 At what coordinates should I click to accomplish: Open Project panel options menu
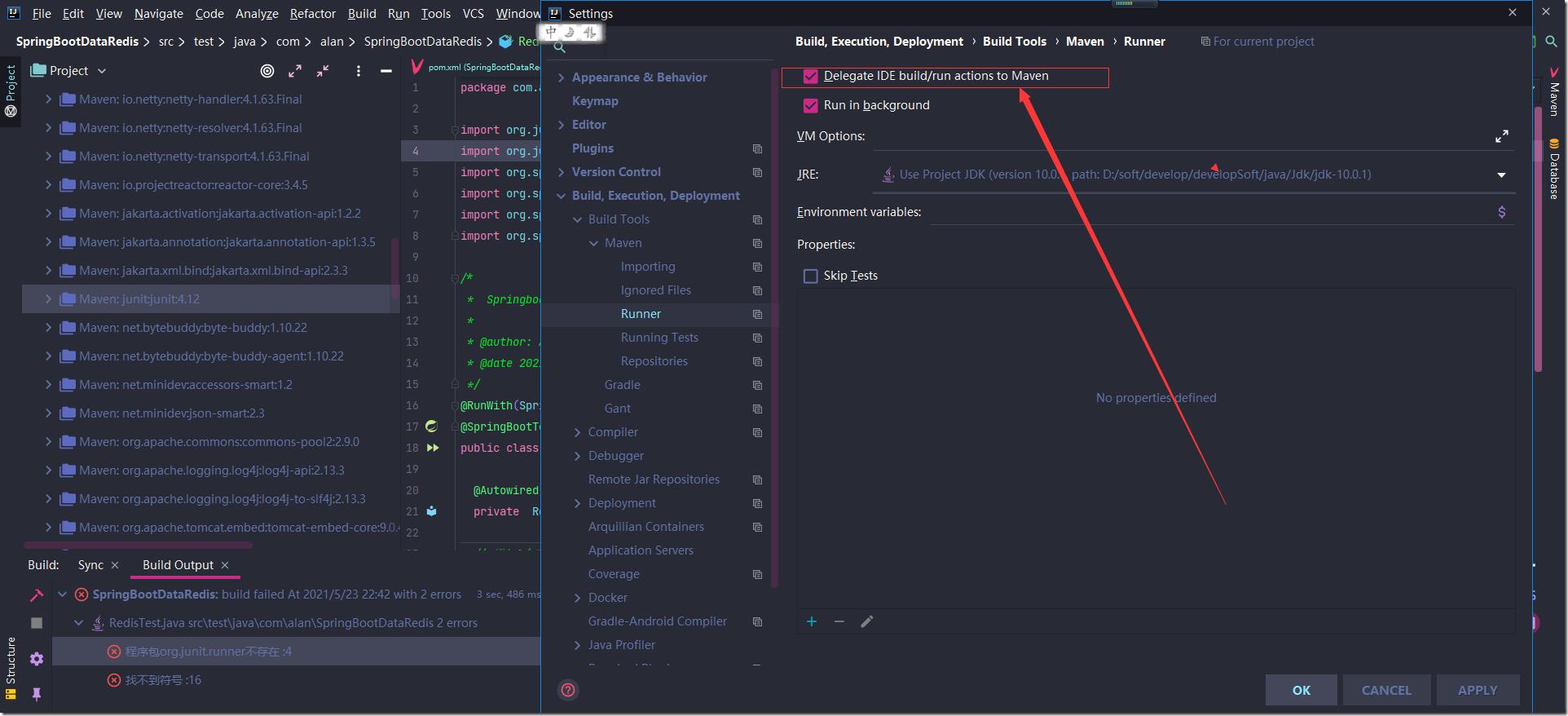(359, 71)
